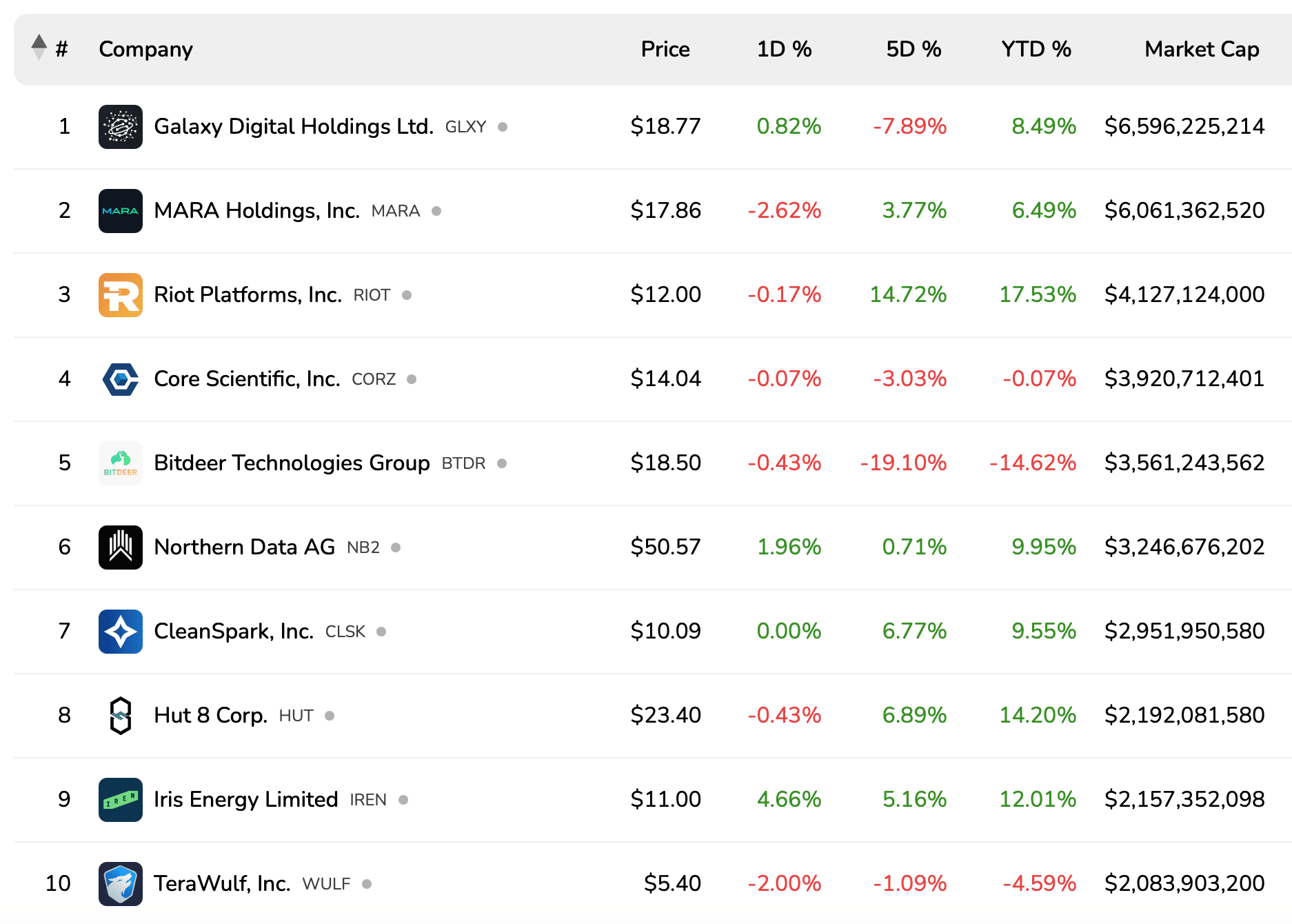
Task: Sort rows by the Price column
Action: (x=665, y=48)
